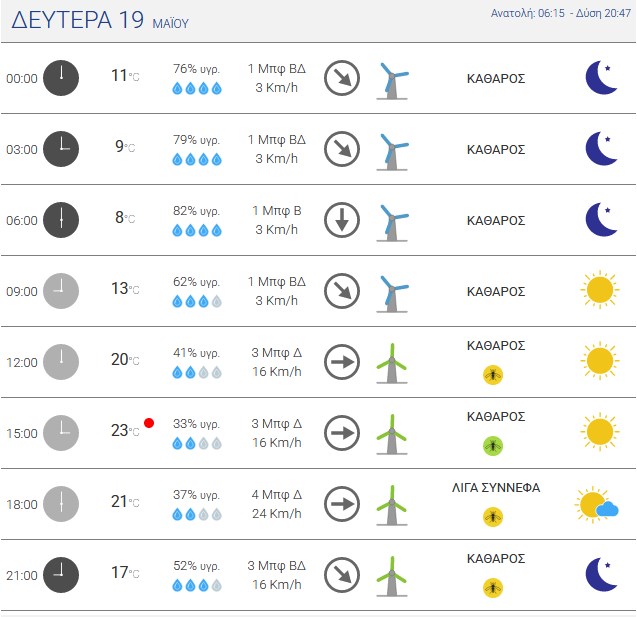The width and height of the screenshot is (637, 617).
Task: Click the sunrise and sunset times text
Action: pos(561,13)
